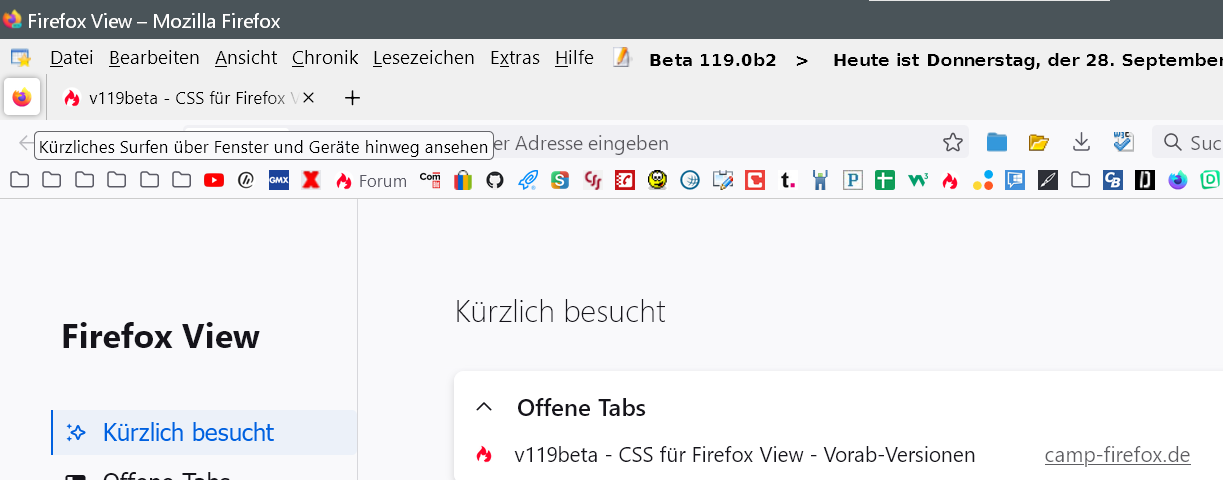This screenshot has height=480, width=1223.
Task: Bookmark this page with the star icon
Action: click(953, 143)
